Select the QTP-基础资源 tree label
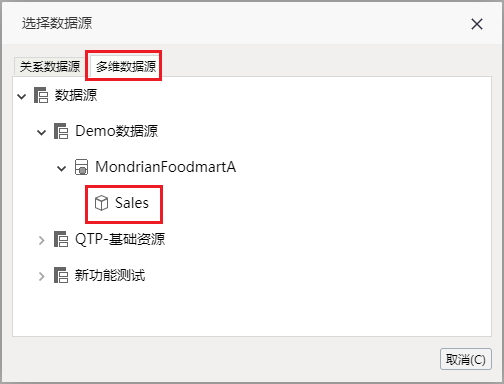 click(x=120, y=239)
